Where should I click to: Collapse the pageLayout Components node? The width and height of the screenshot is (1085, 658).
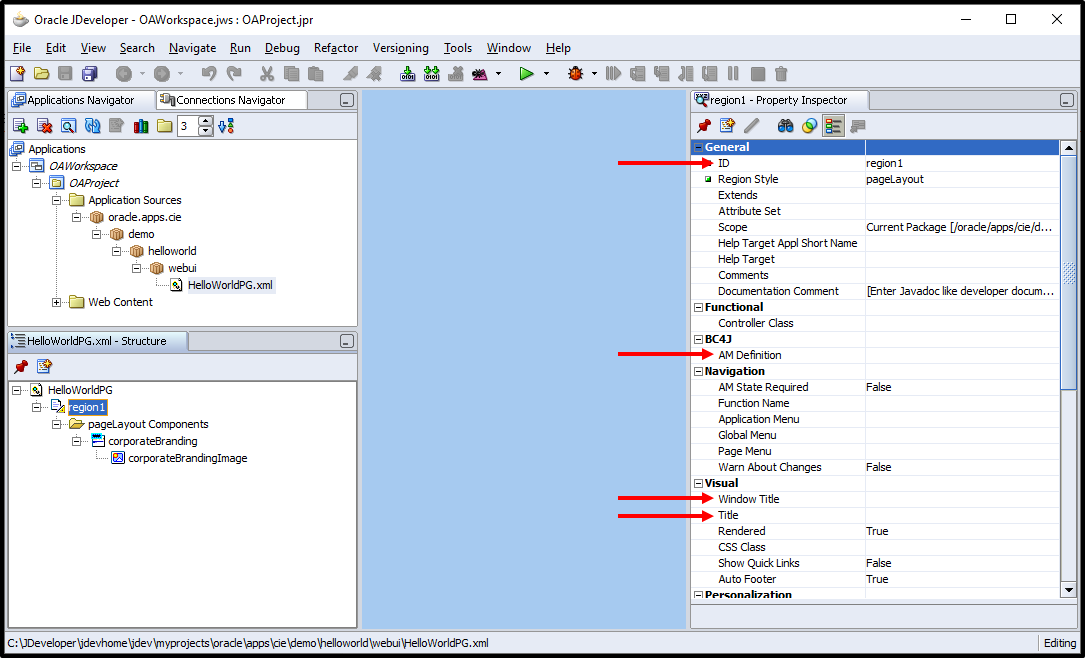(x=57, y=424)
